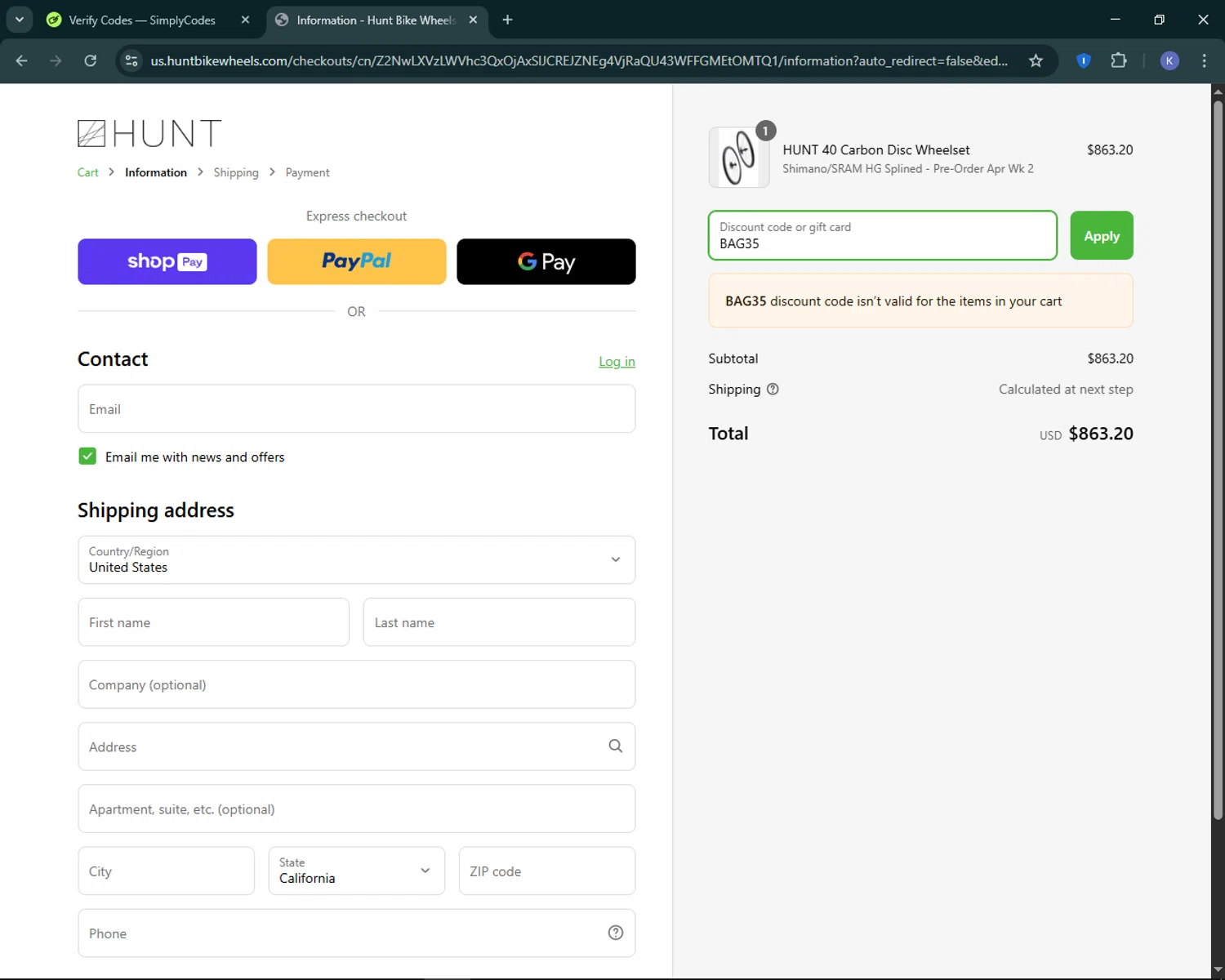Click the browser address bar URL
Image resolution: width=1225 pixels, height=980 pixels.
579,60
